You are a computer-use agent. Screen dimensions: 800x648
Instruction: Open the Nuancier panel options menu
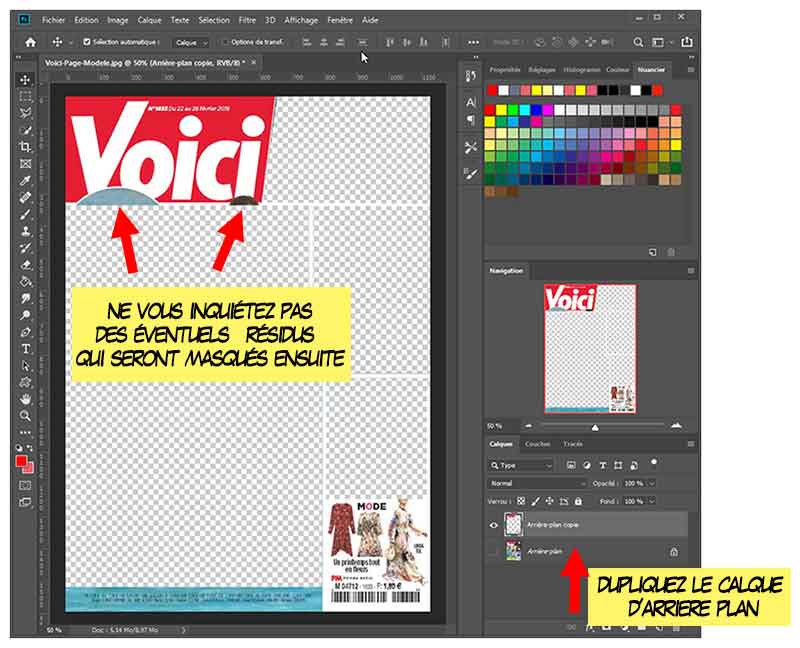pos(691,69)
